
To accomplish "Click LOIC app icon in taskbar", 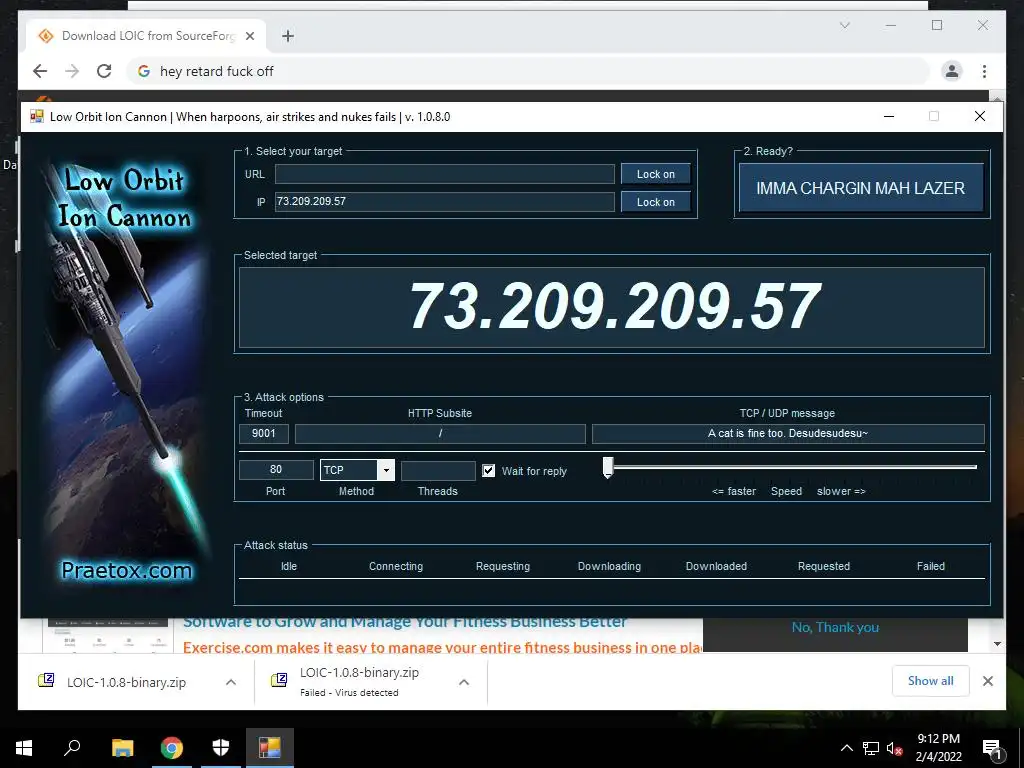I will tap(270, 748).
